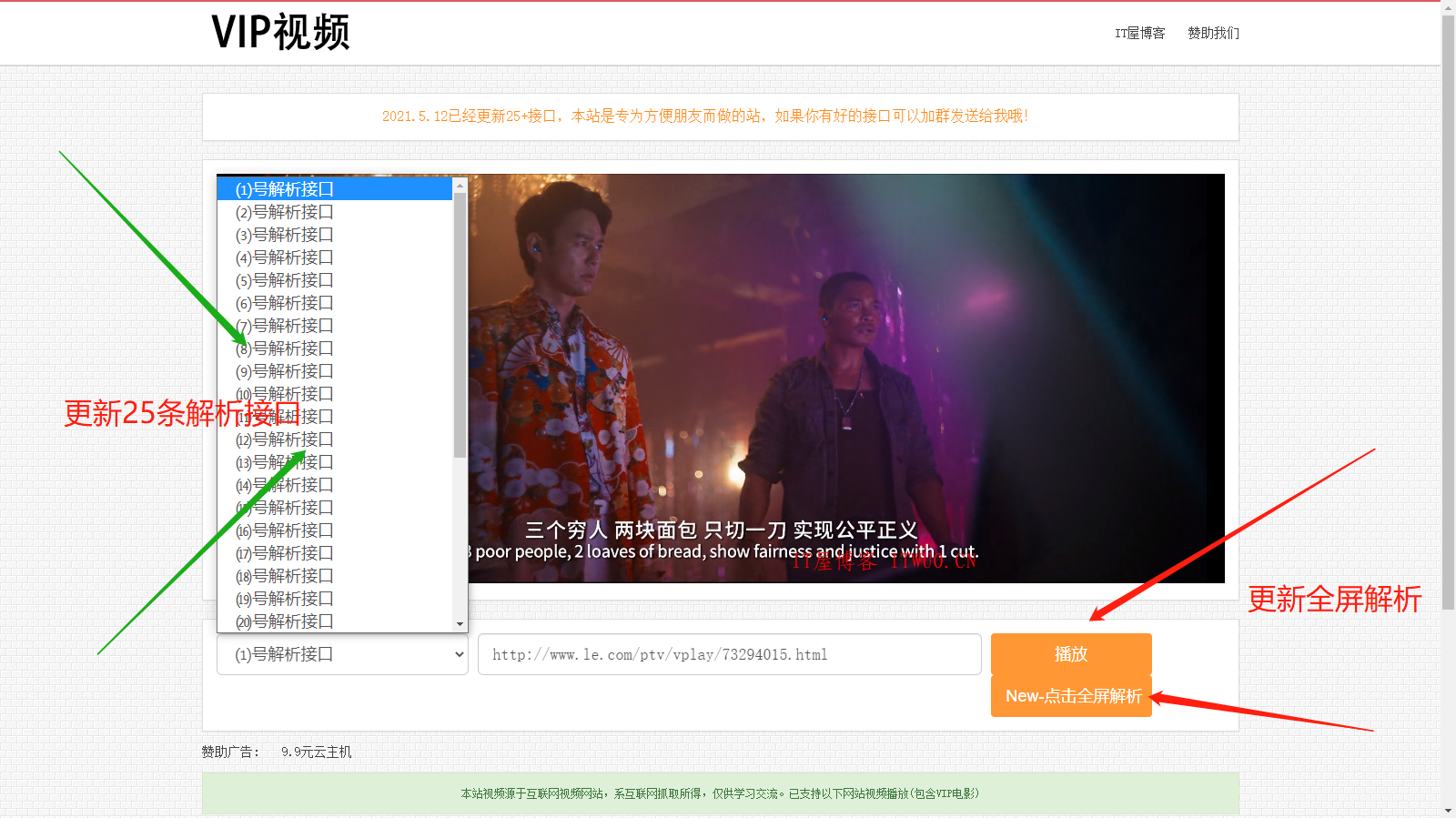
Task: Click the VIP视频 site logo
Action: [280, 33]
